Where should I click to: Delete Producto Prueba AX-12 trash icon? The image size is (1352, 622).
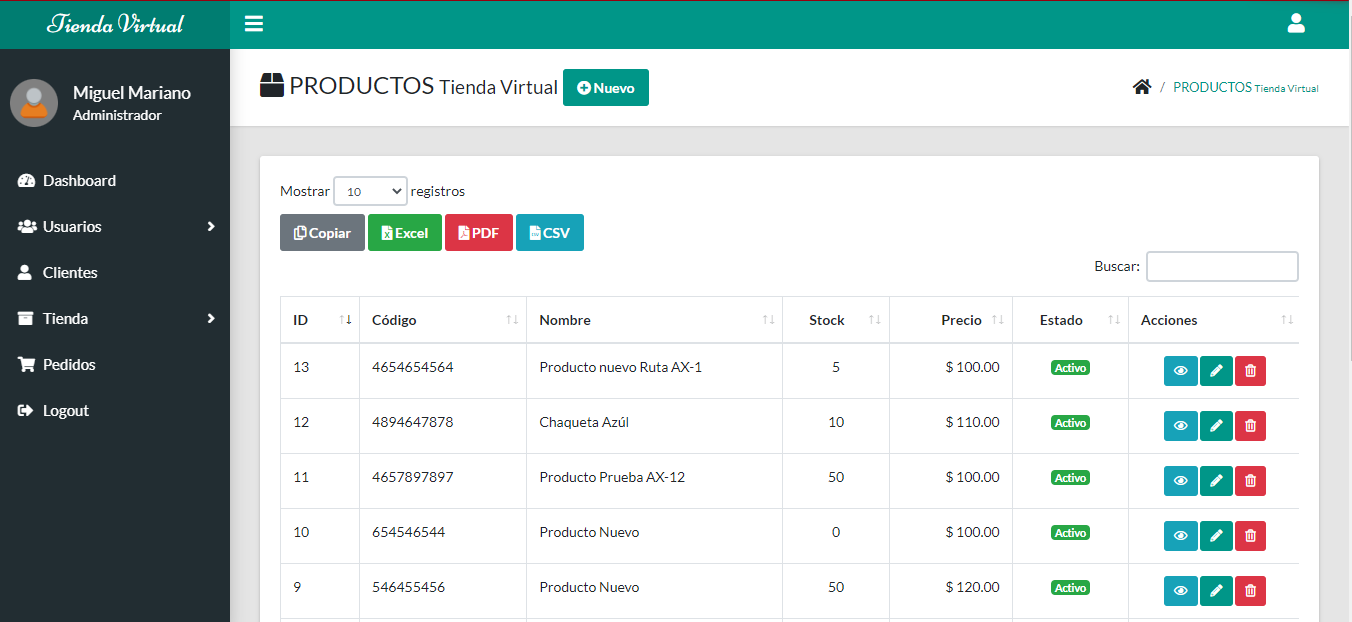tap(1250, 481)
